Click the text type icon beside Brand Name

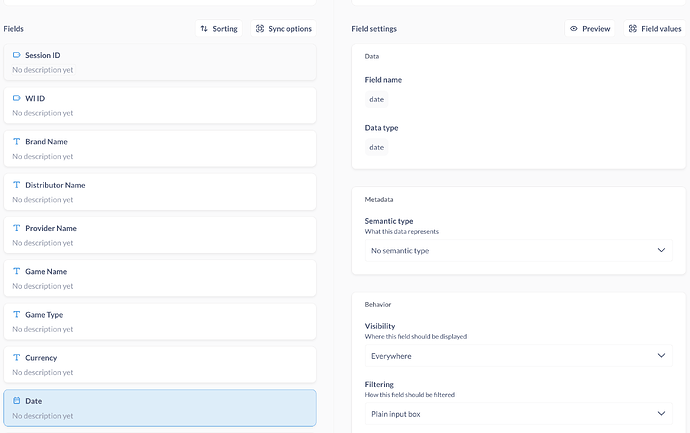point(16,142)
